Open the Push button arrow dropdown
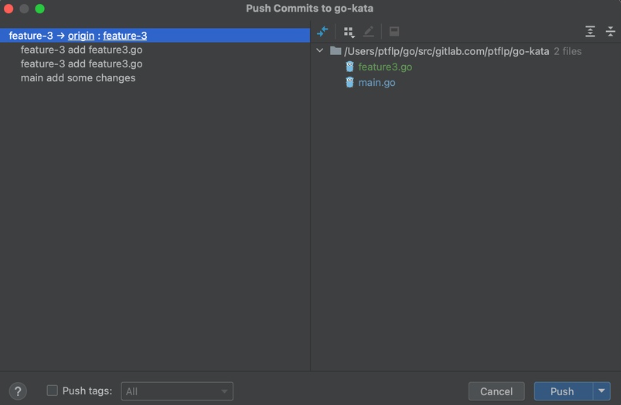This screenshot has height=405, width=621. point(602,391)
